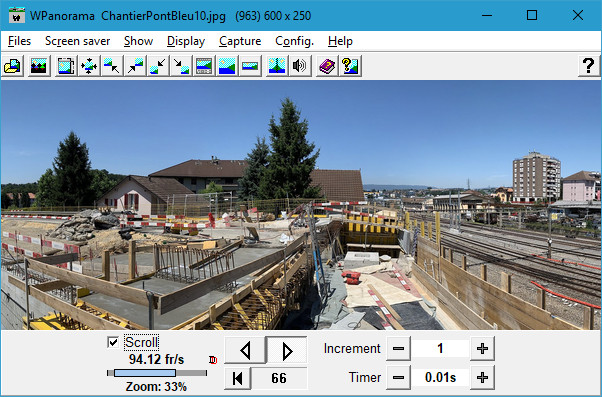
Task: Increase Increment with plus button
Action: [x=482, y=349]
